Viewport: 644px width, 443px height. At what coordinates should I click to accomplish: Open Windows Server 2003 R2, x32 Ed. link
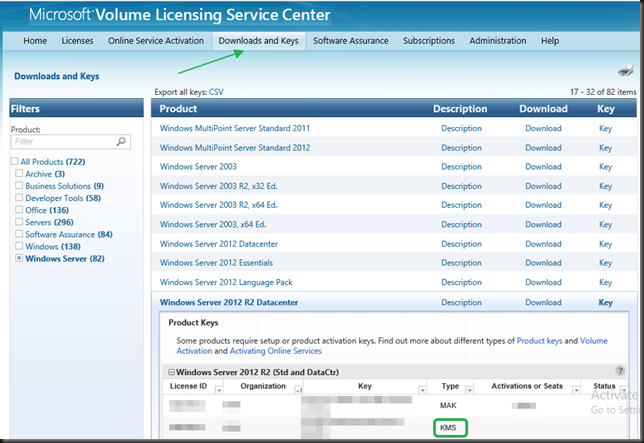click(x=218, y=186)
